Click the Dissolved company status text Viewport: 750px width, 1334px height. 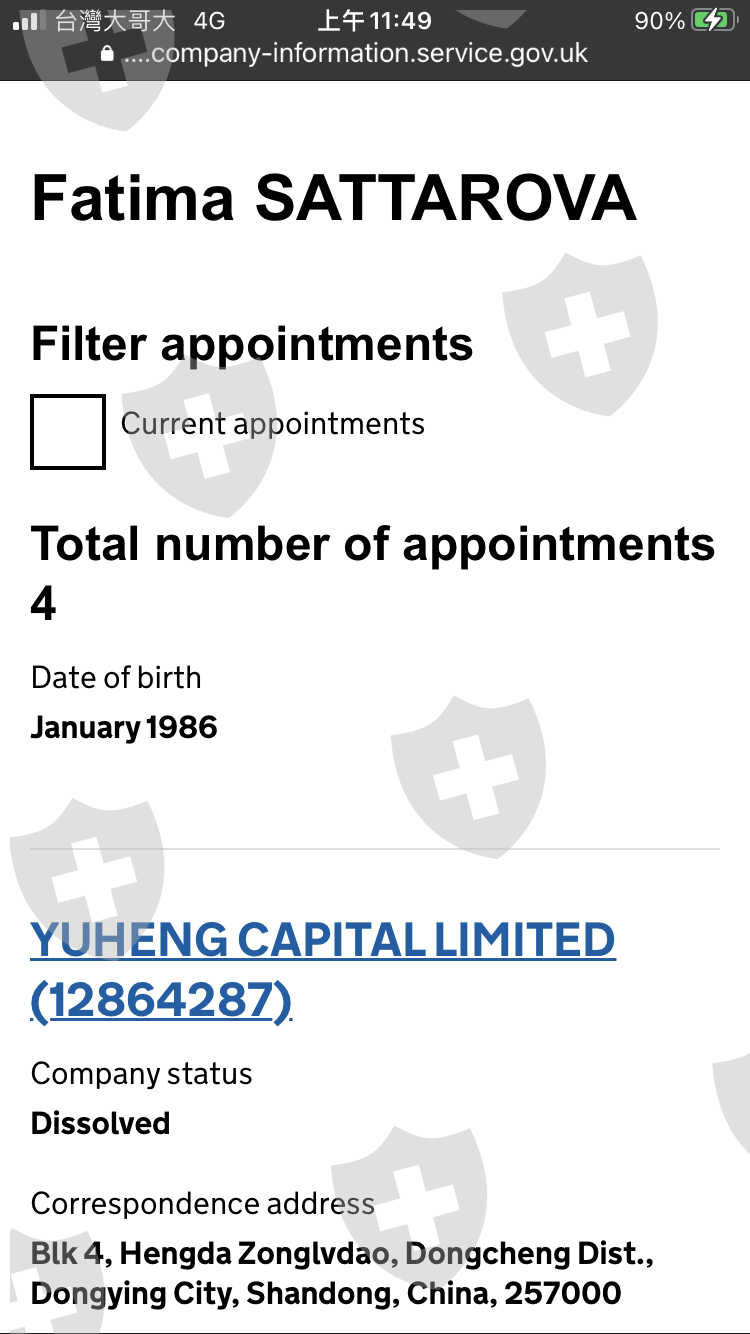coord(100,1123)
